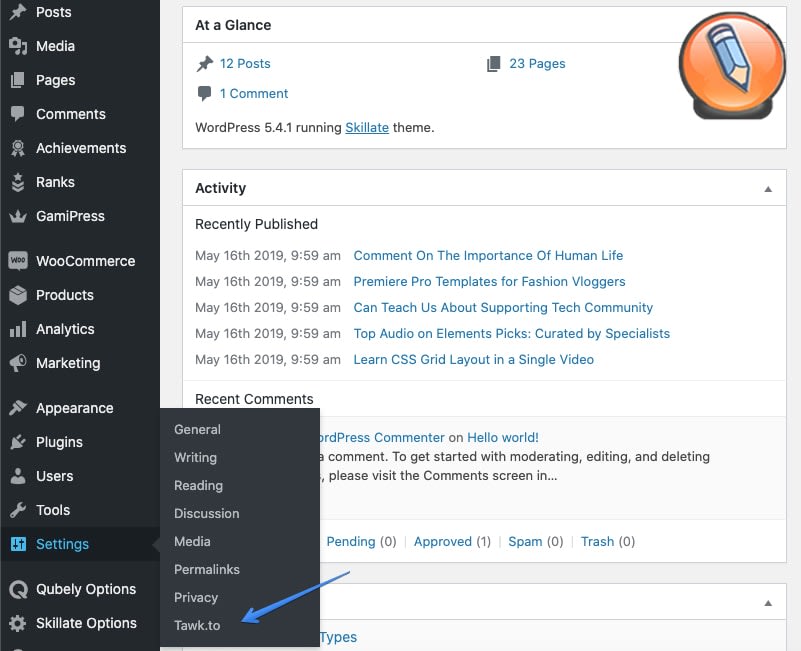Click the Users person icon
The height and width of the screenshot is (651, 801).
coord(18,476)
